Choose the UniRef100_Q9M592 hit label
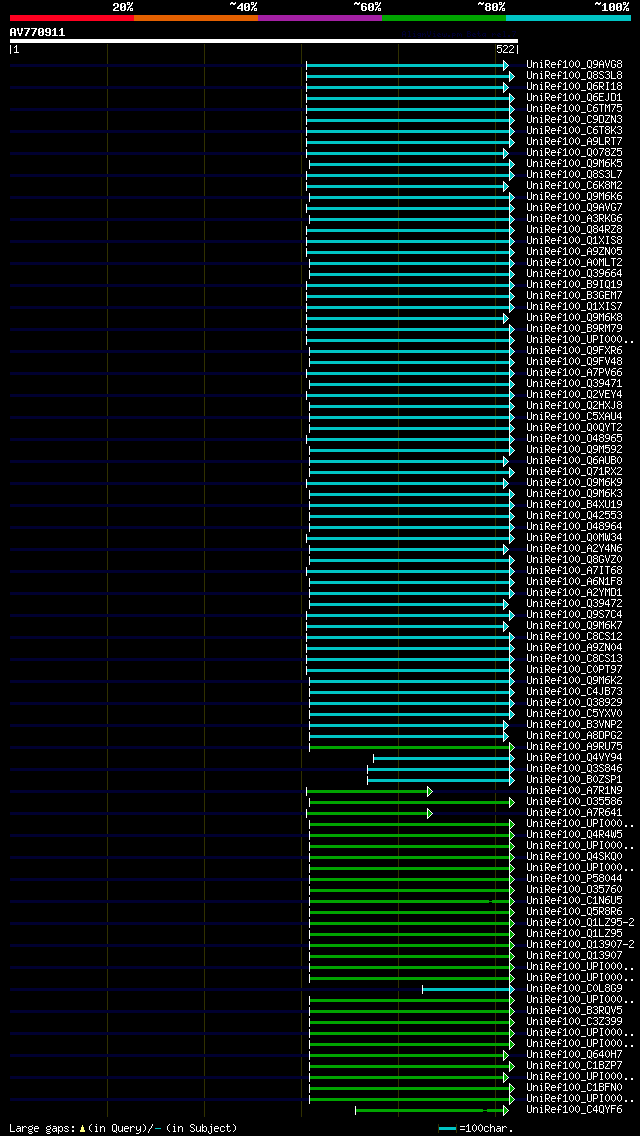Image resolution: width=640 pixels, height=1136 pixels. coord(574,449)
